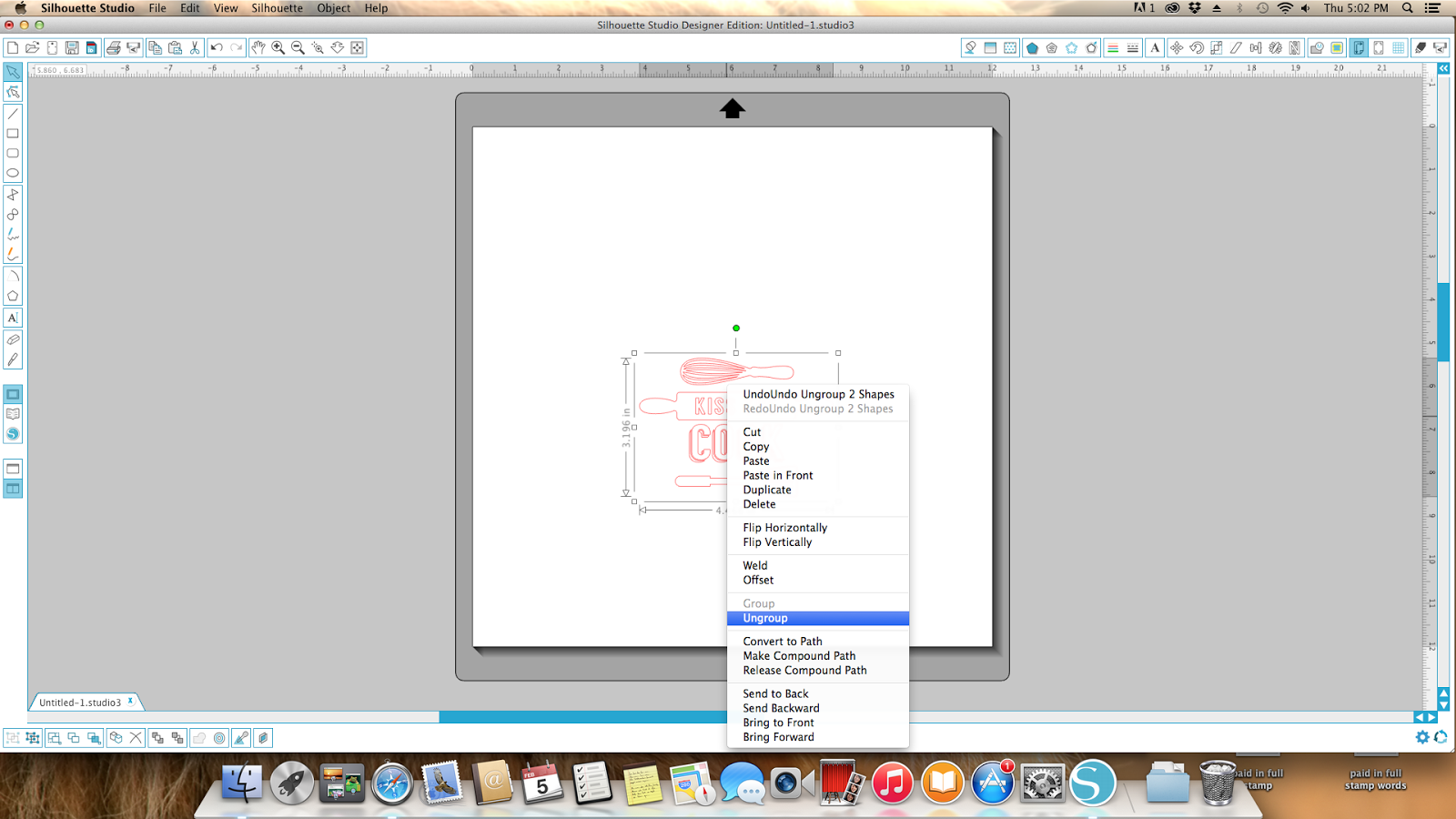Click the Zoom In magnifier icon
Viewport: 1456px width, 819px height.
pyautogui.click(x=278, y=47)
